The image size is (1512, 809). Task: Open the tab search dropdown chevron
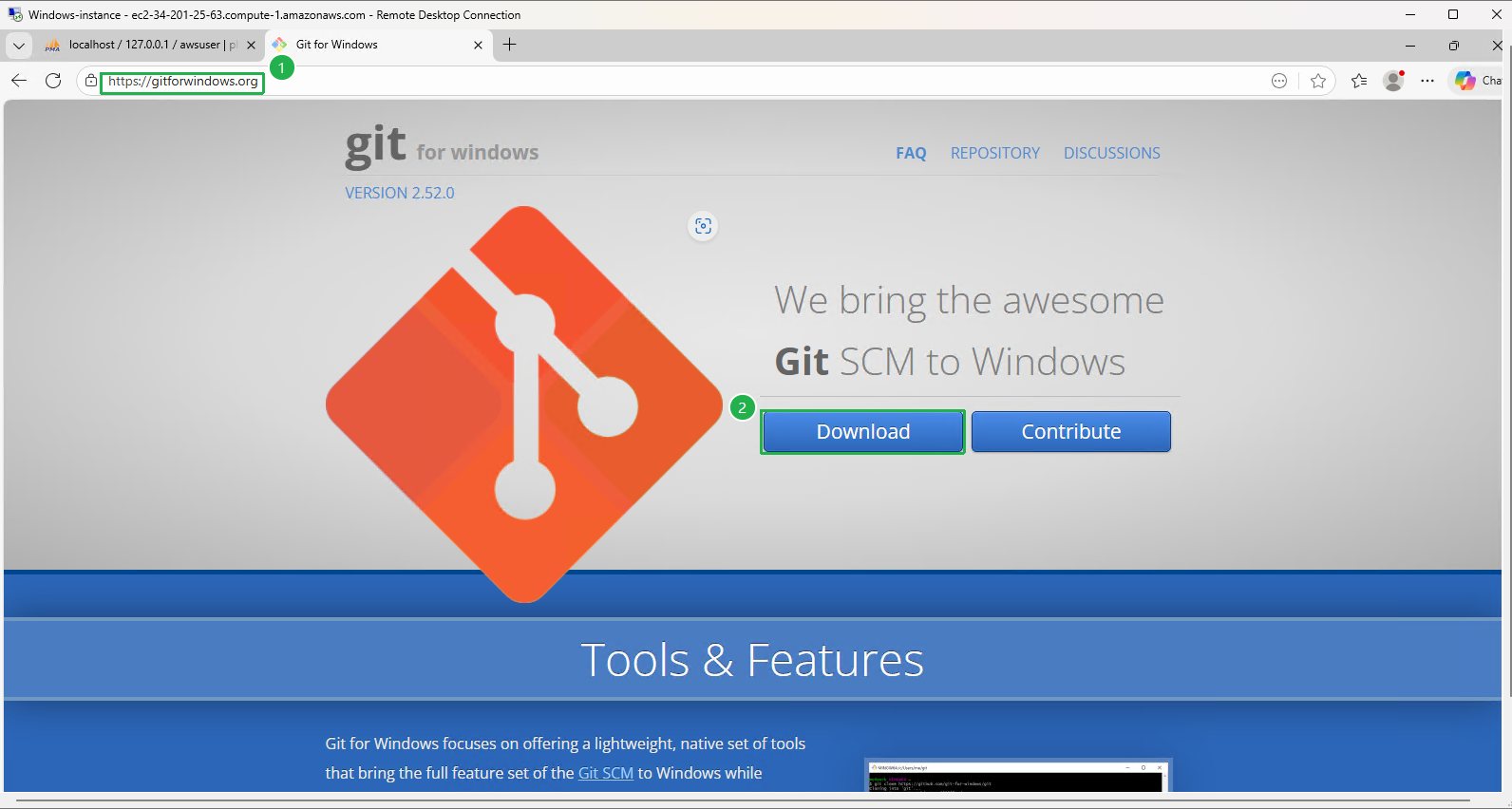(x=18, y=45)
